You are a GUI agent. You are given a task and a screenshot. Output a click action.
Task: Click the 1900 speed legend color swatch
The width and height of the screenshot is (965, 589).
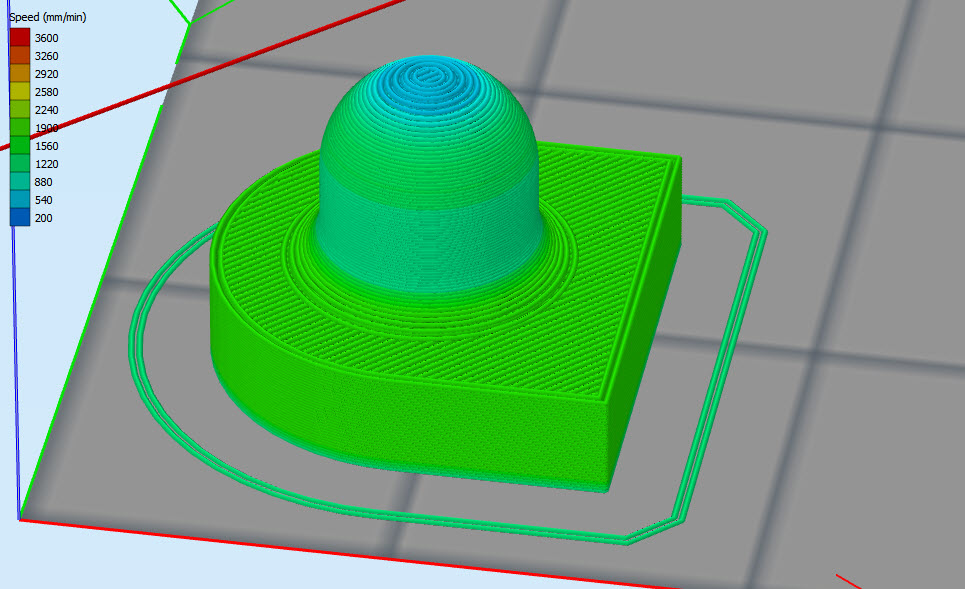tap(20, 127)
